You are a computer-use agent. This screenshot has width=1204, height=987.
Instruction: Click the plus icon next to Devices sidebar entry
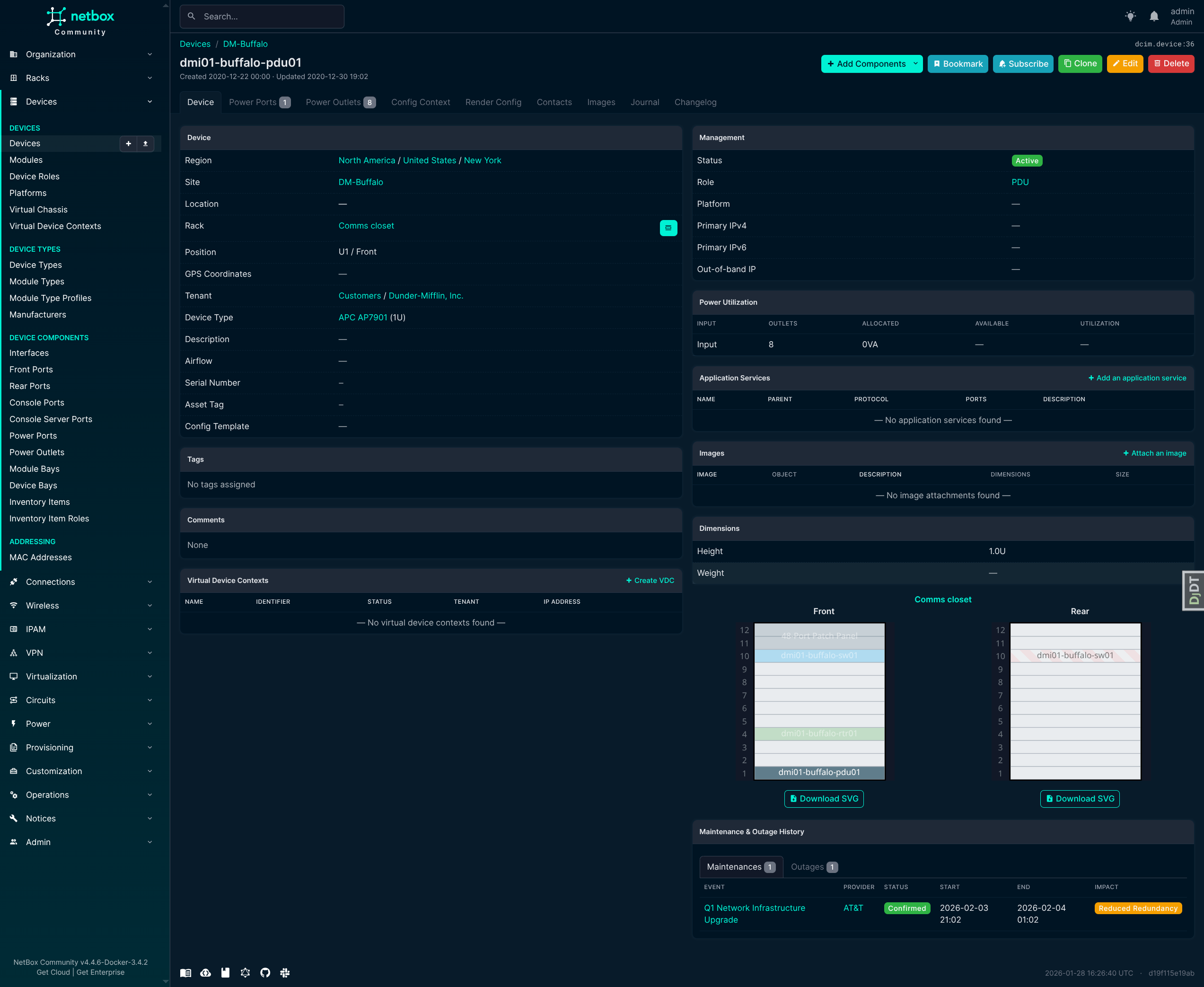tap(128, 143)
